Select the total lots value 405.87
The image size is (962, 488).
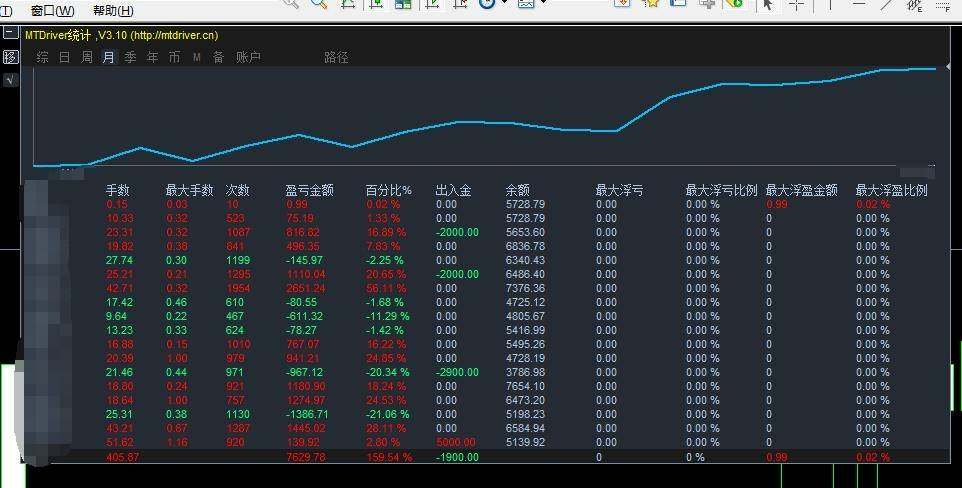[x=122, y=457]
